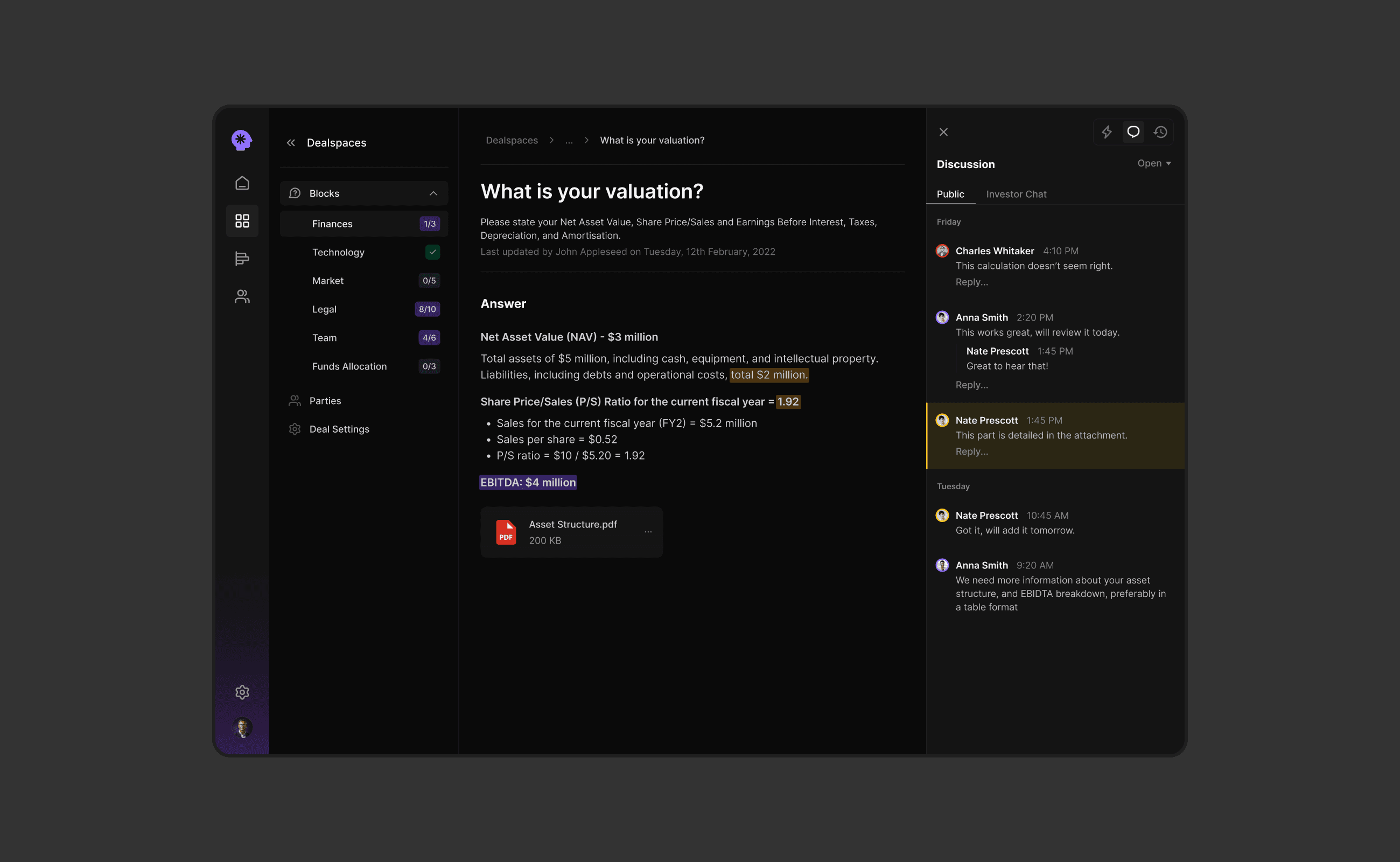Switch to the Investor Chat tab
1400x862 pixels.
coord(1016,194)
